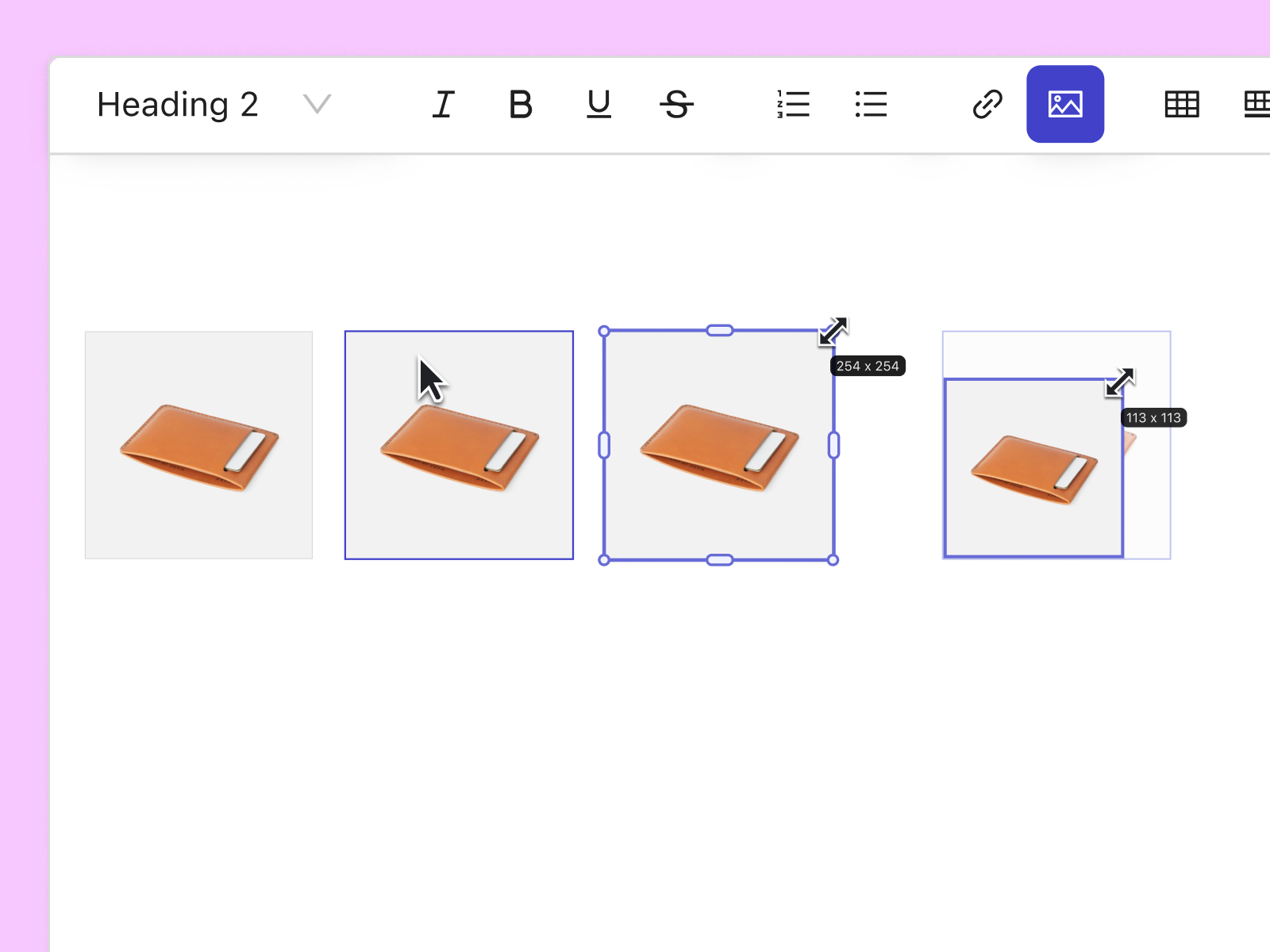Image resolution: width=1270 pixels, height=952 pixels.
Task: Apply bold formatting
Action: pyautogui.click(x=520, y=104)
